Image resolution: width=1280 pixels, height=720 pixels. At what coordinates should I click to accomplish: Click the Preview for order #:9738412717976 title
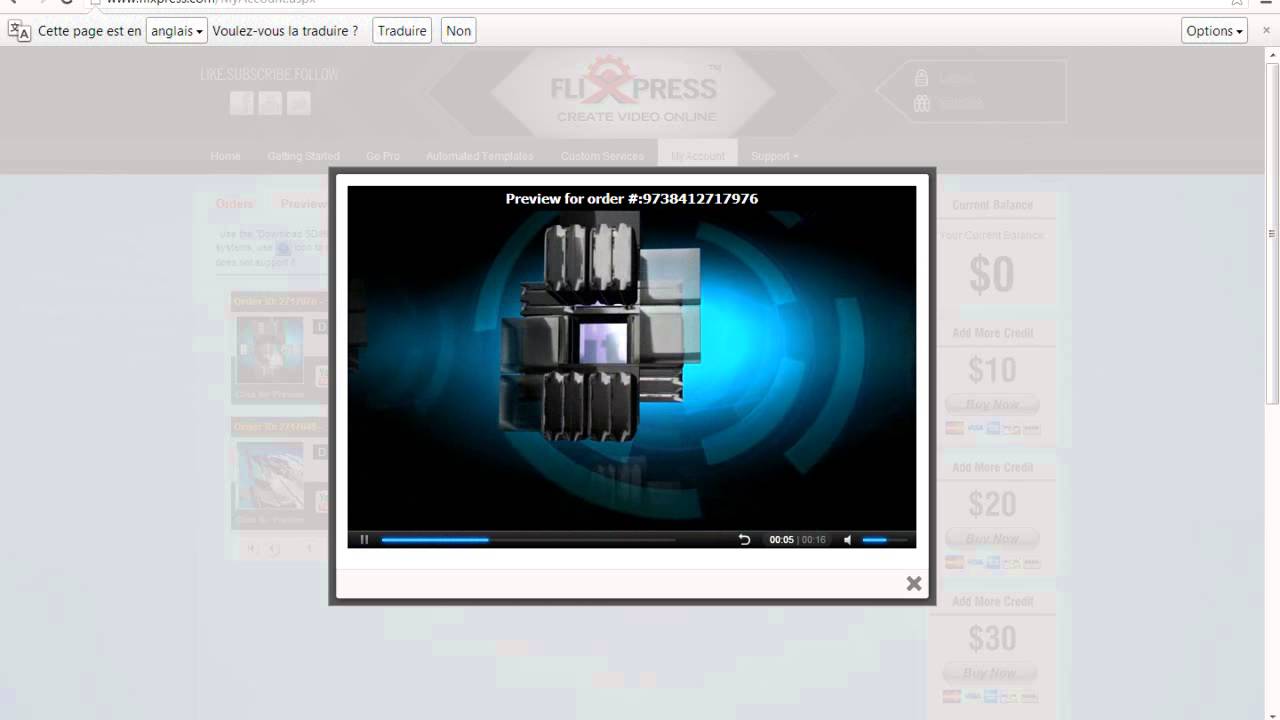tap(632, 199)
